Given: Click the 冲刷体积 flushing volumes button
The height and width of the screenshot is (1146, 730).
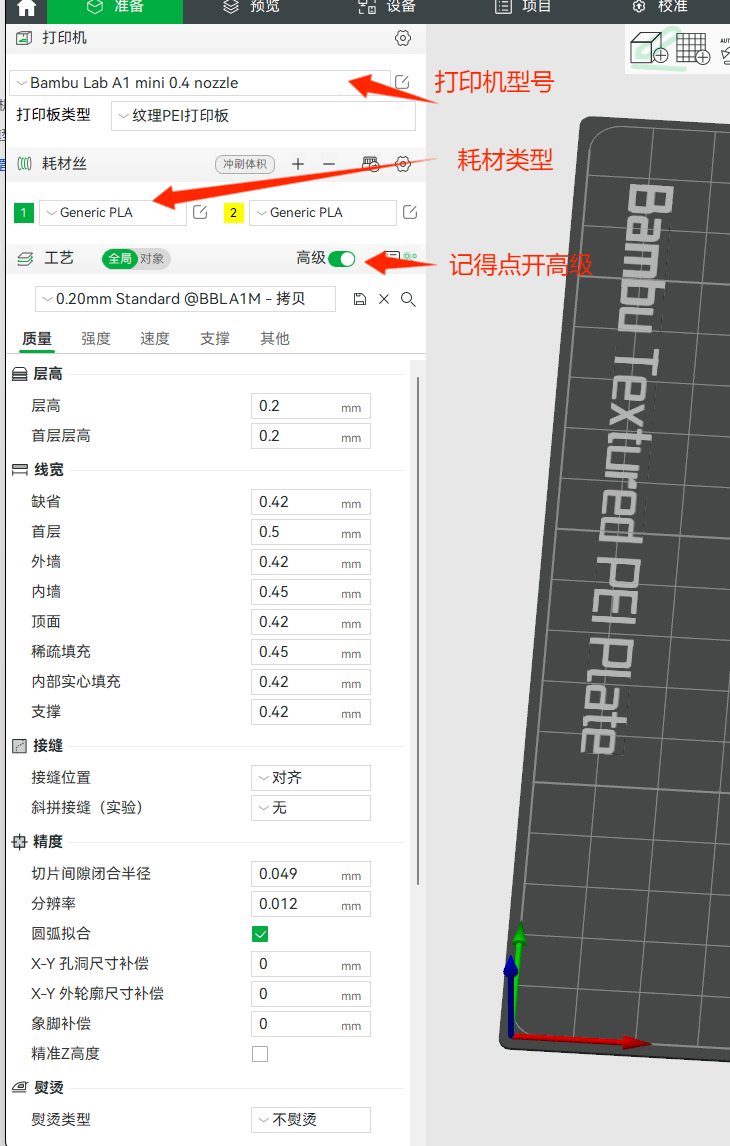Looking at the screenshot, I should click(x=245, y=164).
